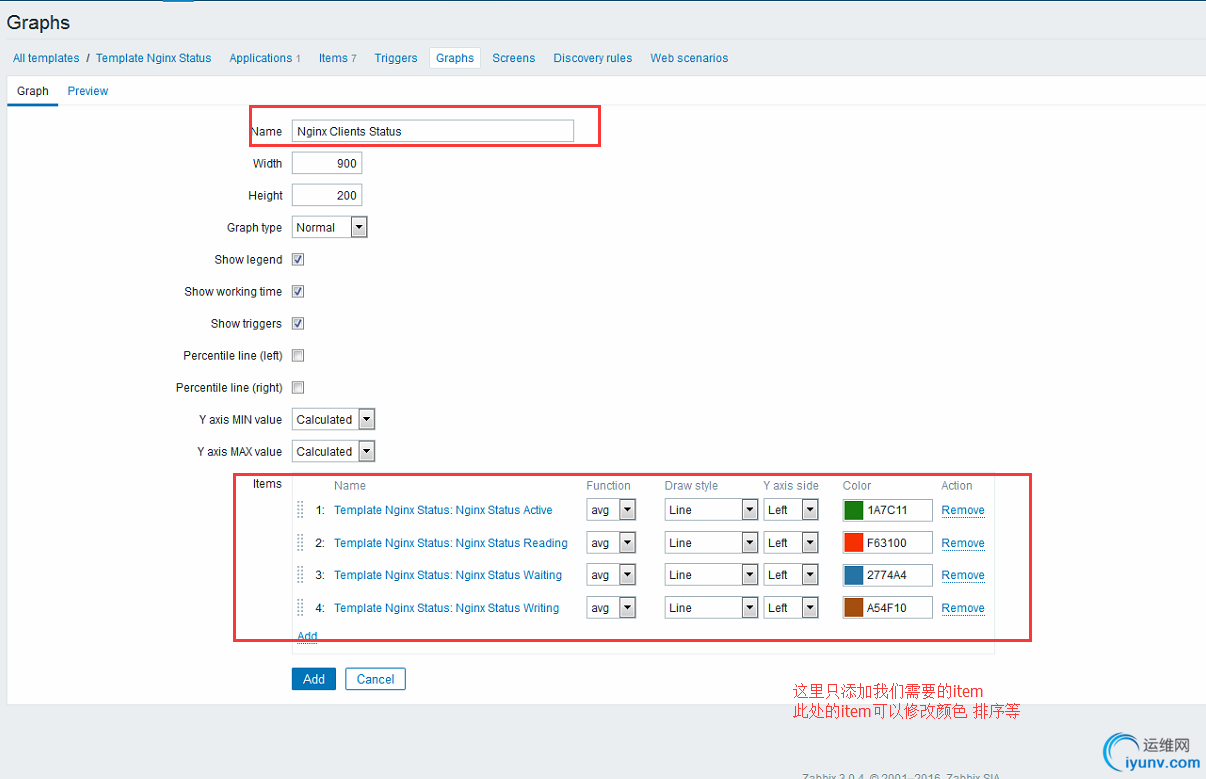Open brown A54F10 color swatch
Image resolution: width=1206 pixels, height=779 pixels.
tap(854, 608)
